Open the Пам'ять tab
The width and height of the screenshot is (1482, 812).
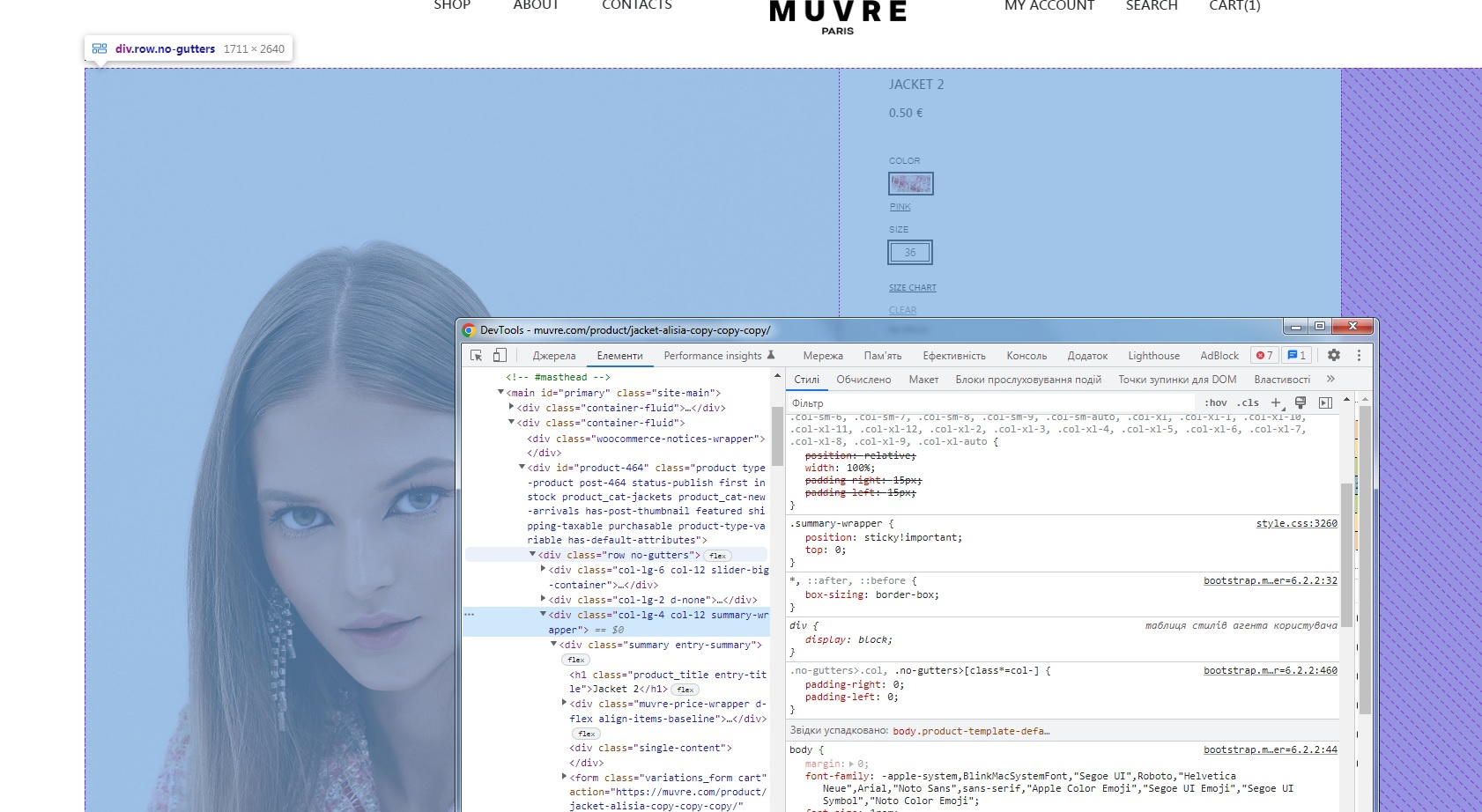point(883,356)
